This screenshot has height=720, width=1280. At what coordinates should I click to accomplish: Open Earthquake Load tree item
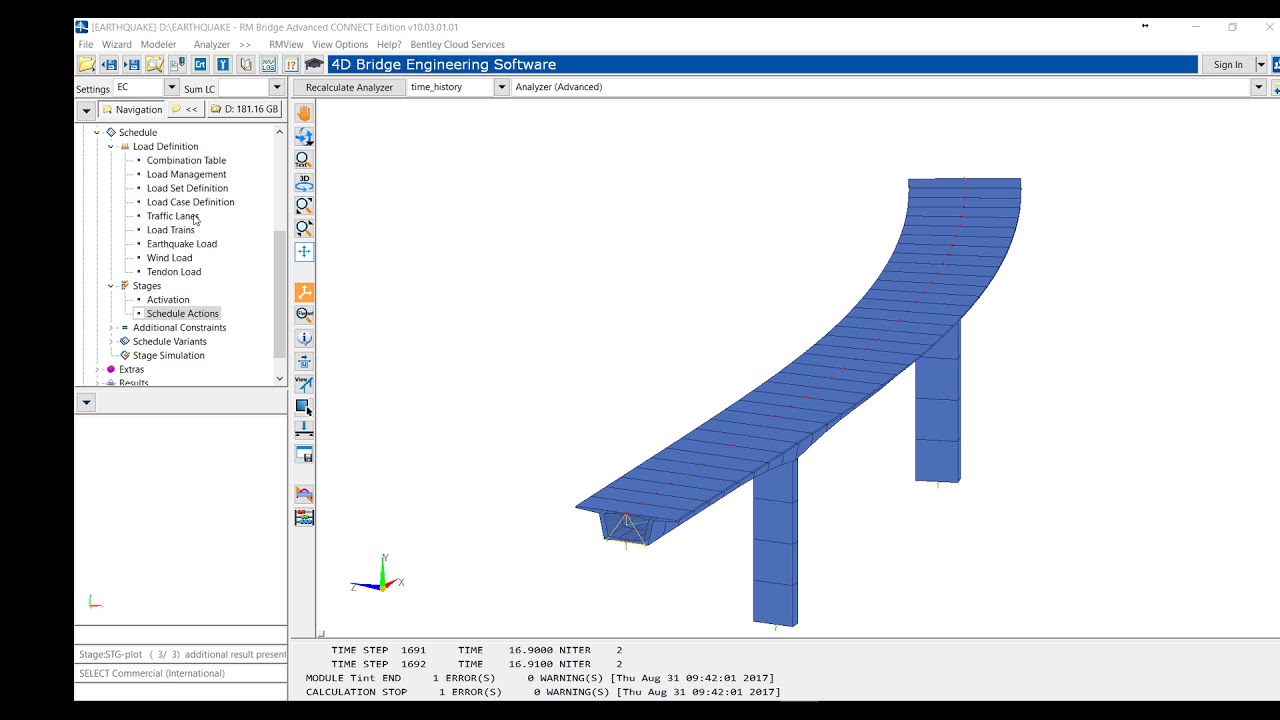[x=182, y=244]
